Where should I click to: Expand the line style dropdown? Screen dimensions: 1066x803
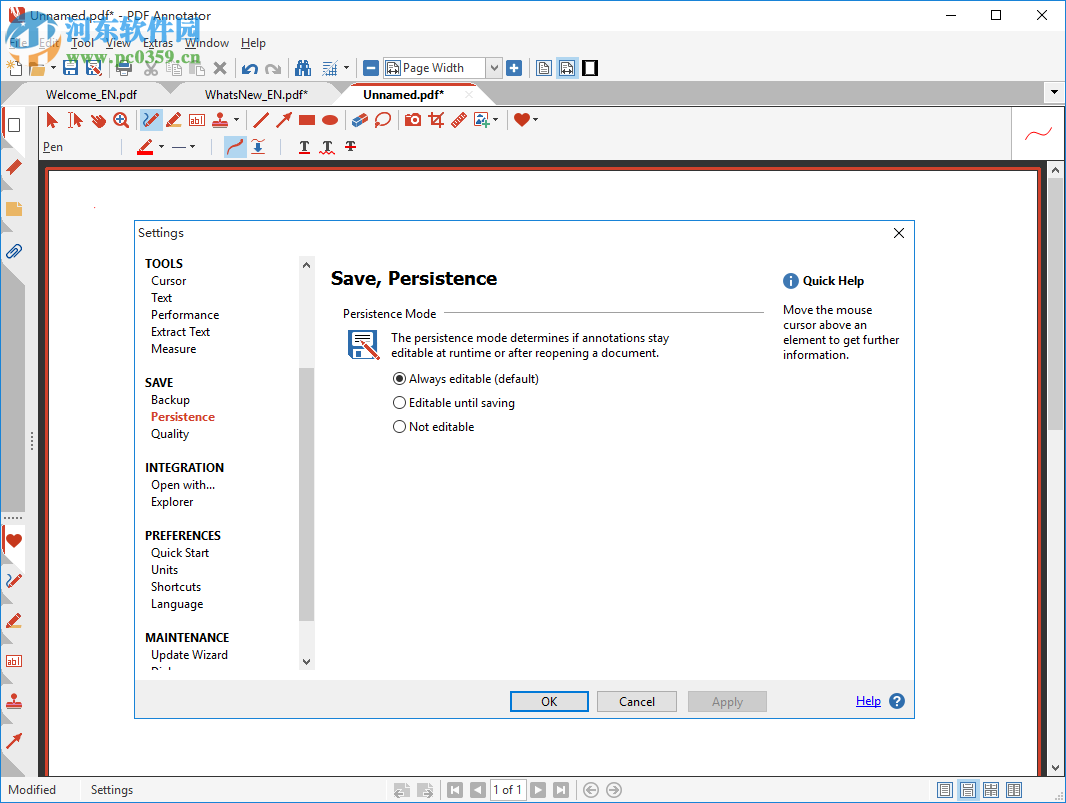coord(190,146)
